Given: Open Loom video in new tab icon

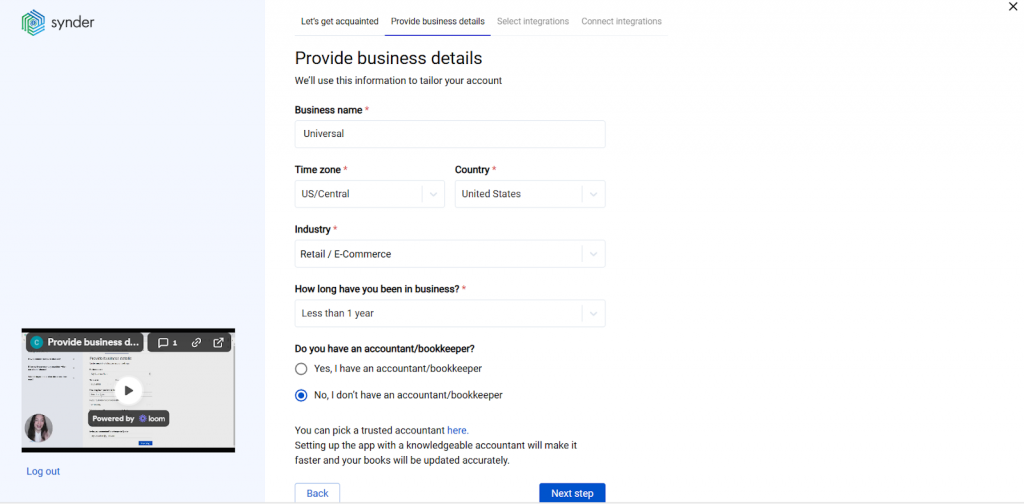Looking at the screenshot, I should (x=219, y=342).
